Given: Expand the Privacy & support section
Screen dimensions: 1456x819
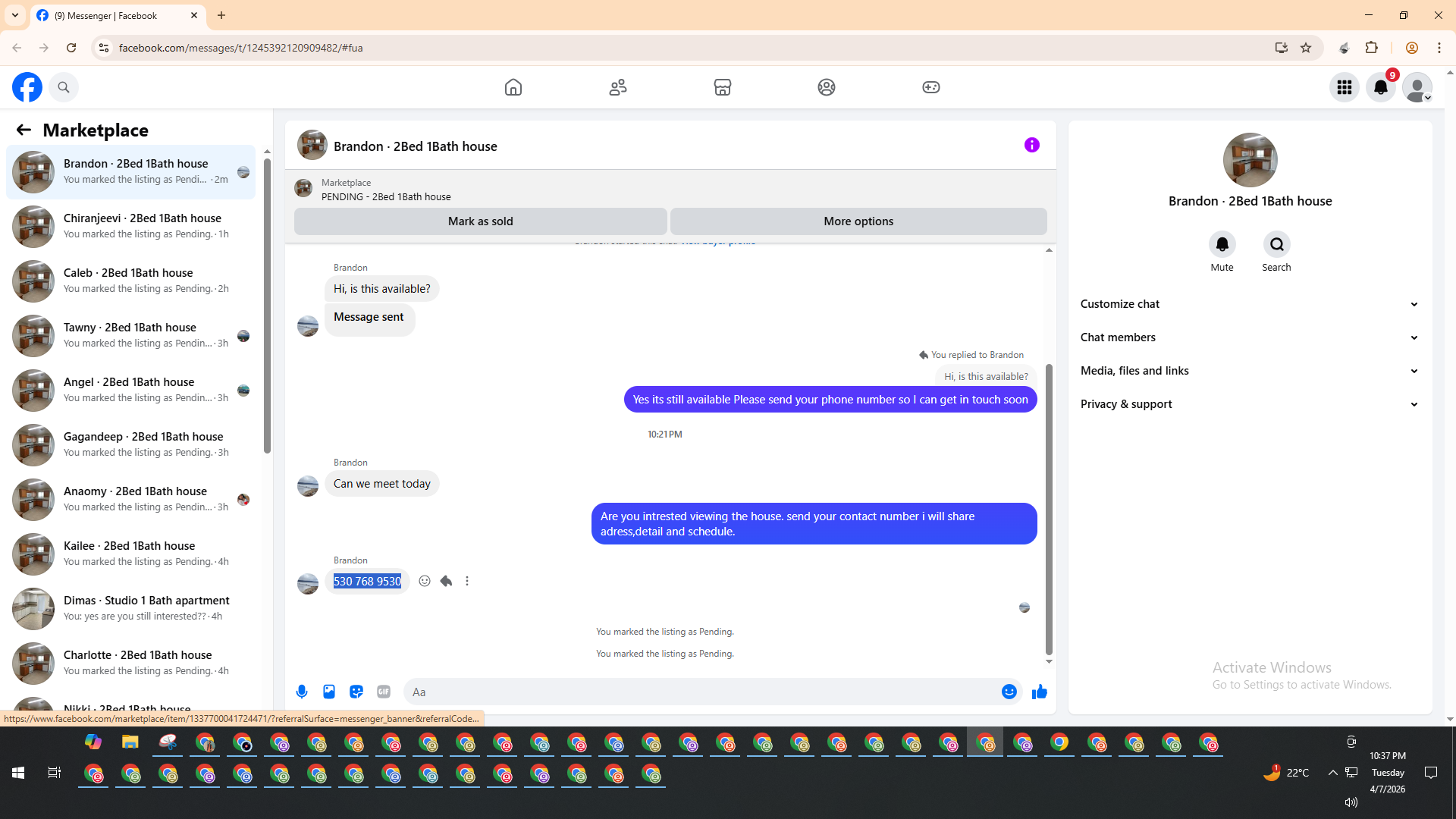Looking at the screenshot, I should [1249, 404].
